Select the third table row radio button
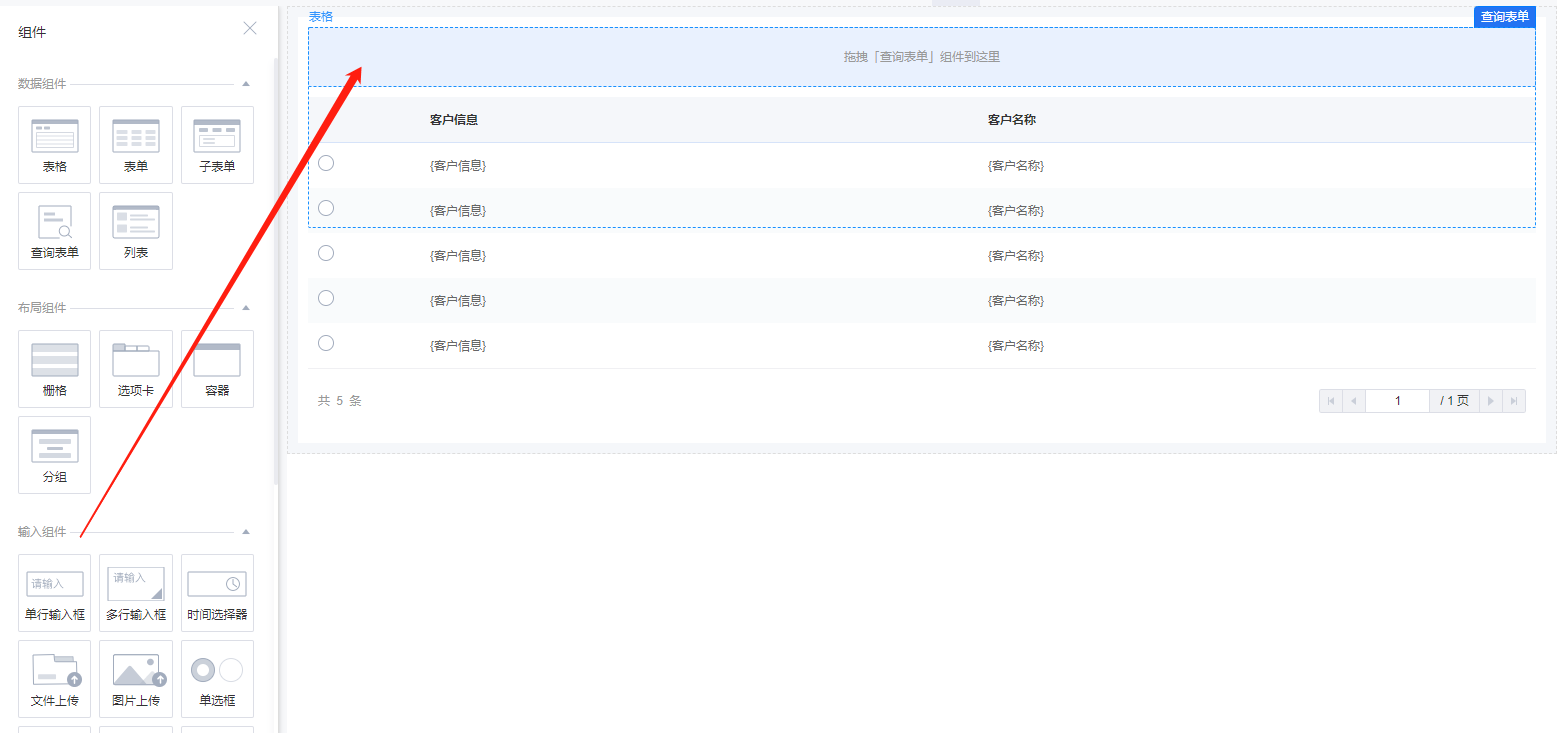The width and height of the screenshot is (1557, 733). (x=326, y=253)
